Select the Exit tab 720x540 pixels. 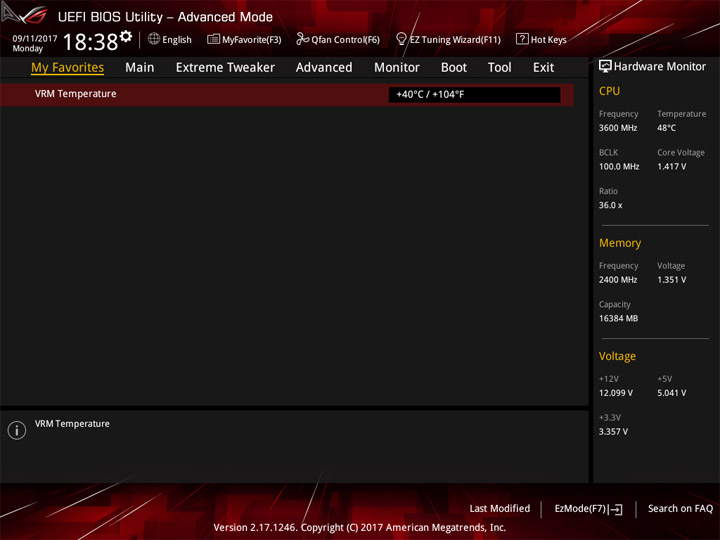543,68
